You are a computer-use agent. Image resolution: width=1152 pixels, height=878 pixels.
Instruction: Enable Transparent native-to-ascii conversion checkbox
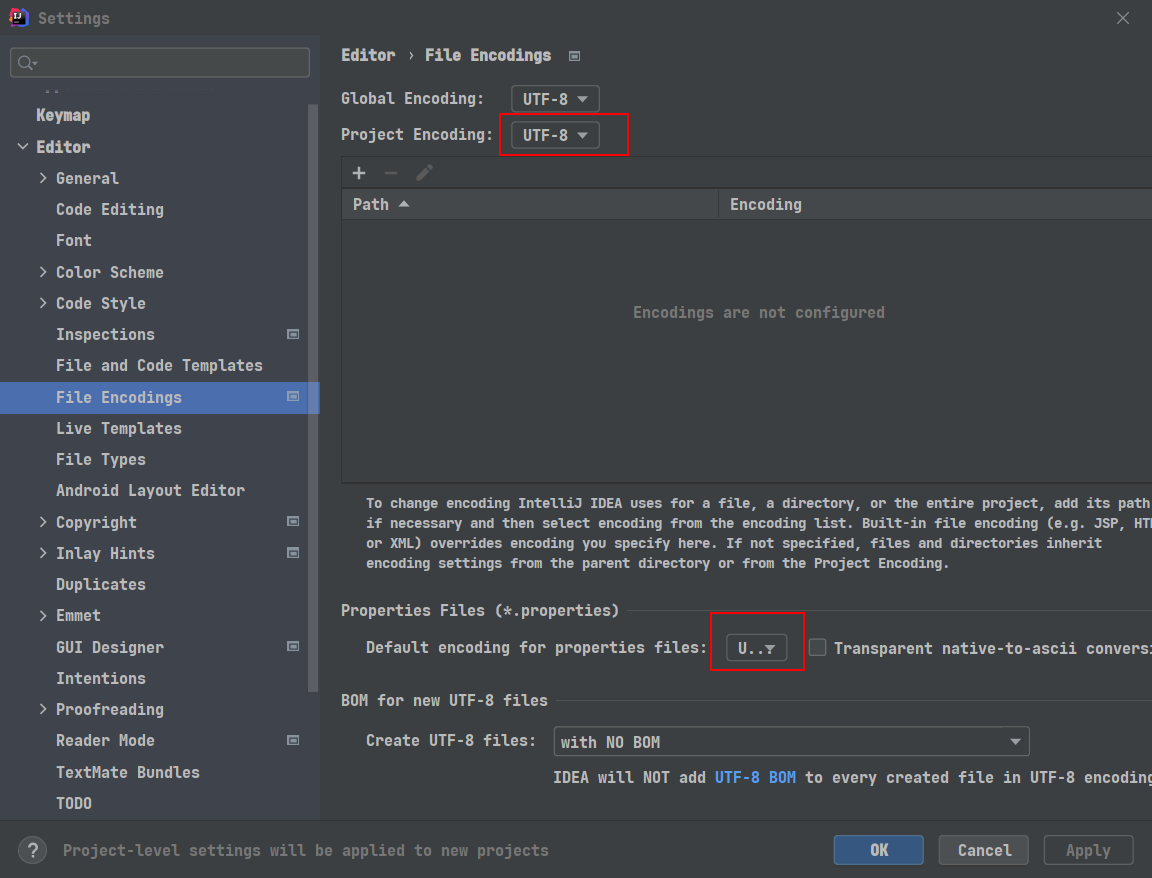coord(817,647)
